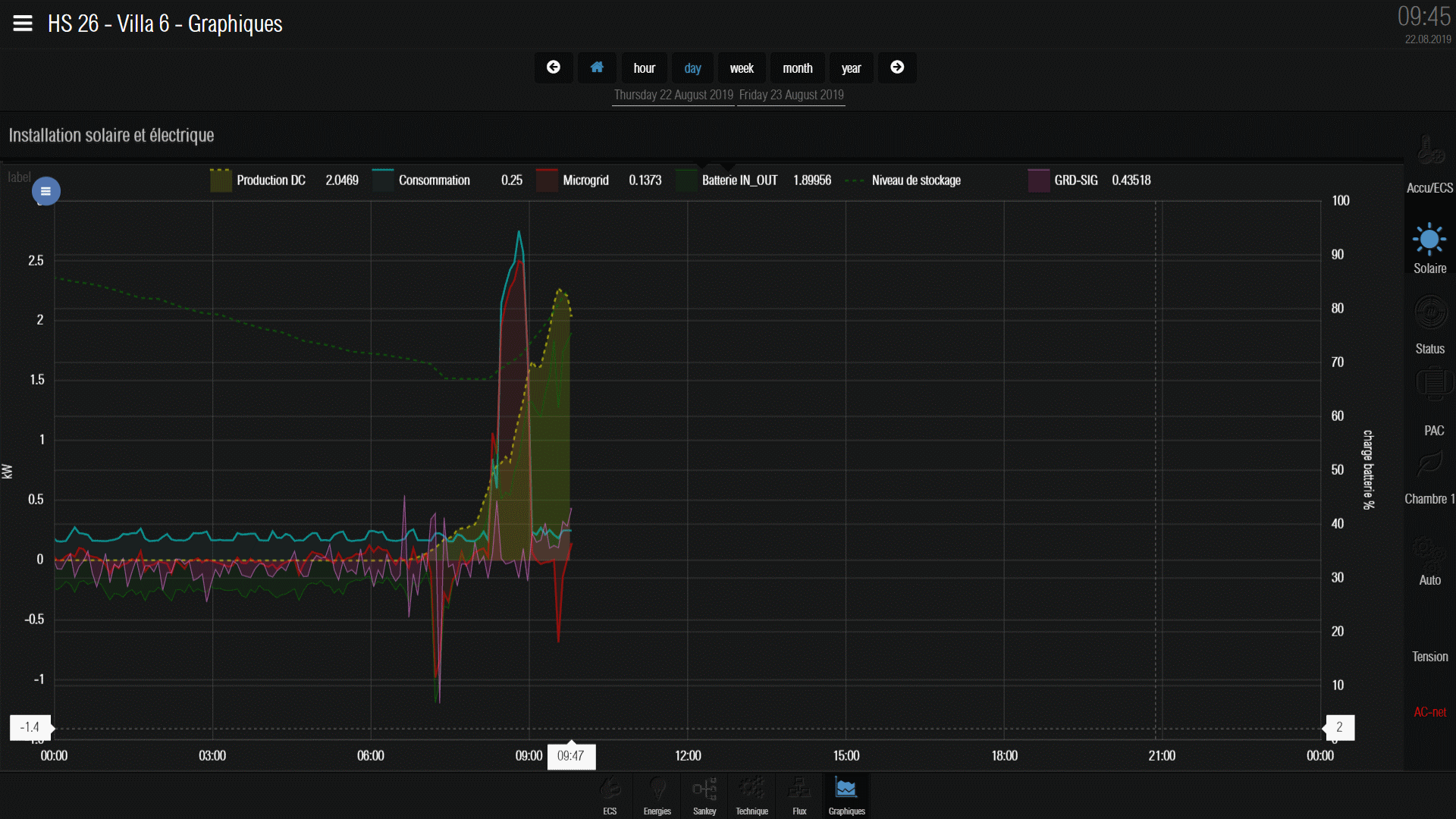
Task: Click the right axis value marker showing 2
Action: coord(1339,727)
